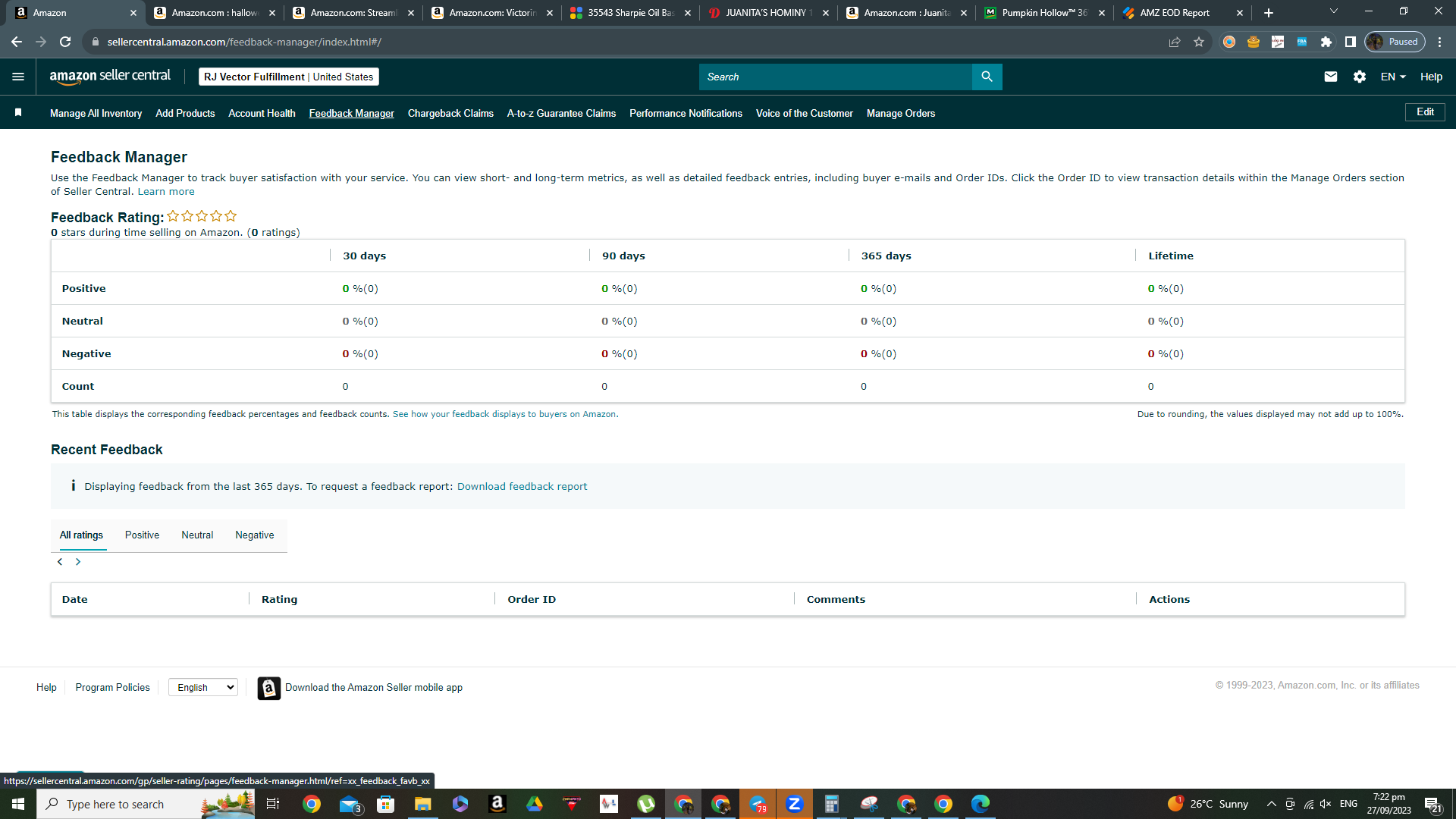
Task: Open A-to-z Guarantee Claims
Action: point(561,113)
